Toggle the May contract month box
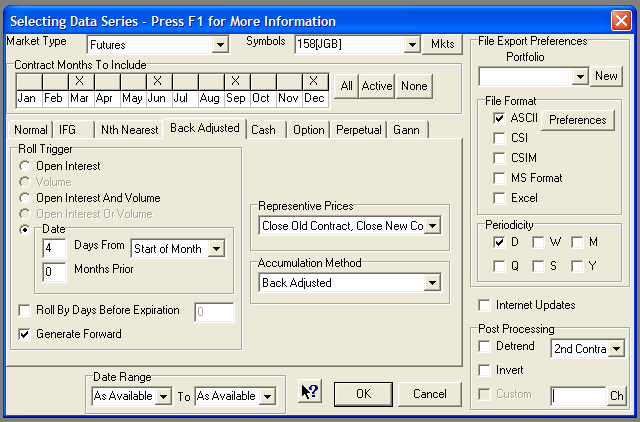Image resolution: width=640 pixels, height=422 pixels. (x=133, y=82)
